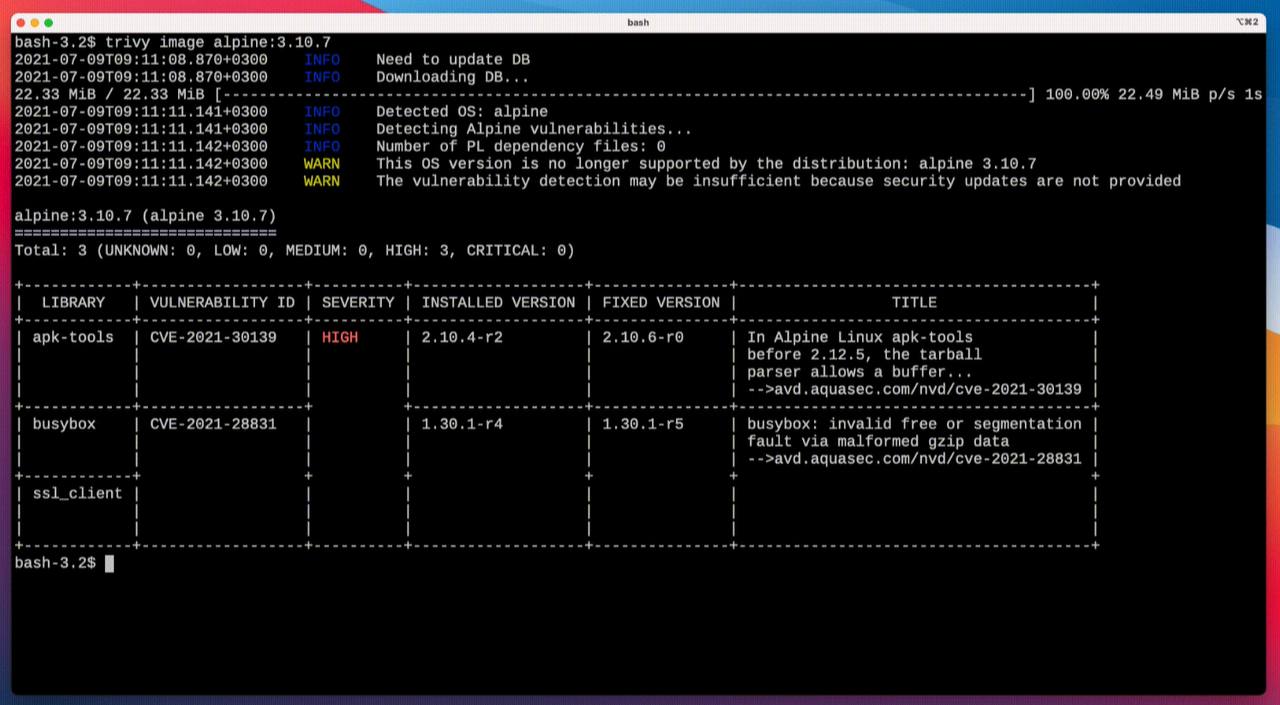Click the 'Downloading DB...' log message

(x=453, y=77)
